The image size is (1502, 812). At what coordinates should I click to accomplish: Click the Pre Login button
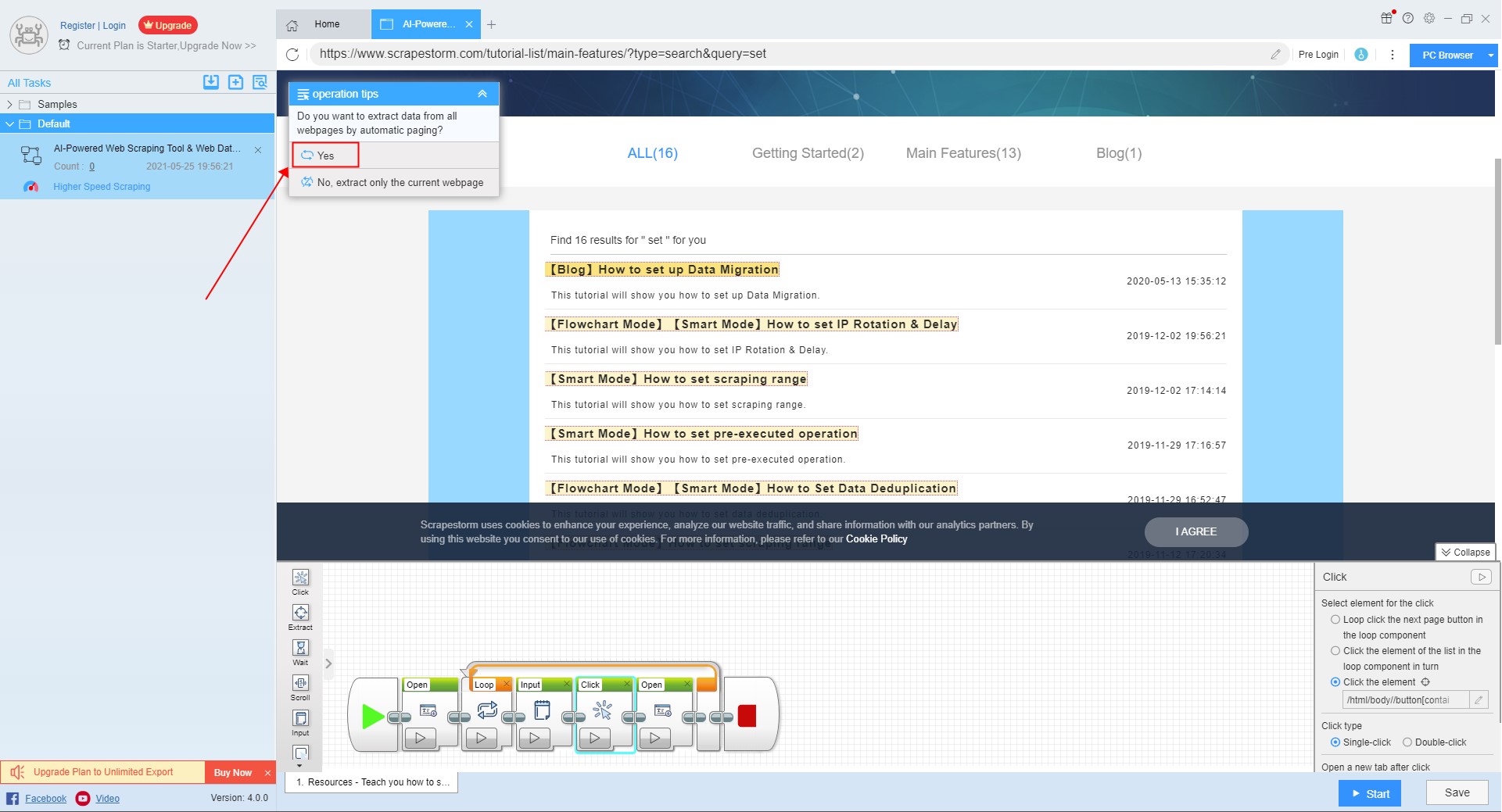(x=1318, y=54)
